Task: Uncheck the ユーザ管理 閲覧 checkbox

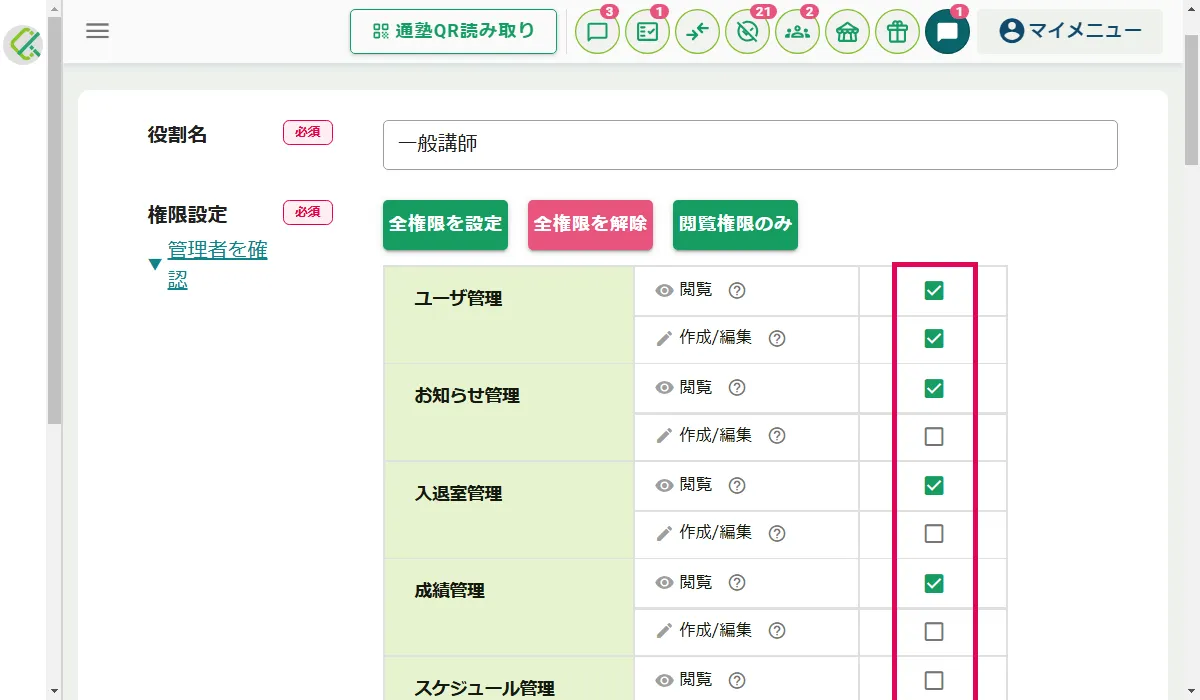Action: [x=934, y=291]
